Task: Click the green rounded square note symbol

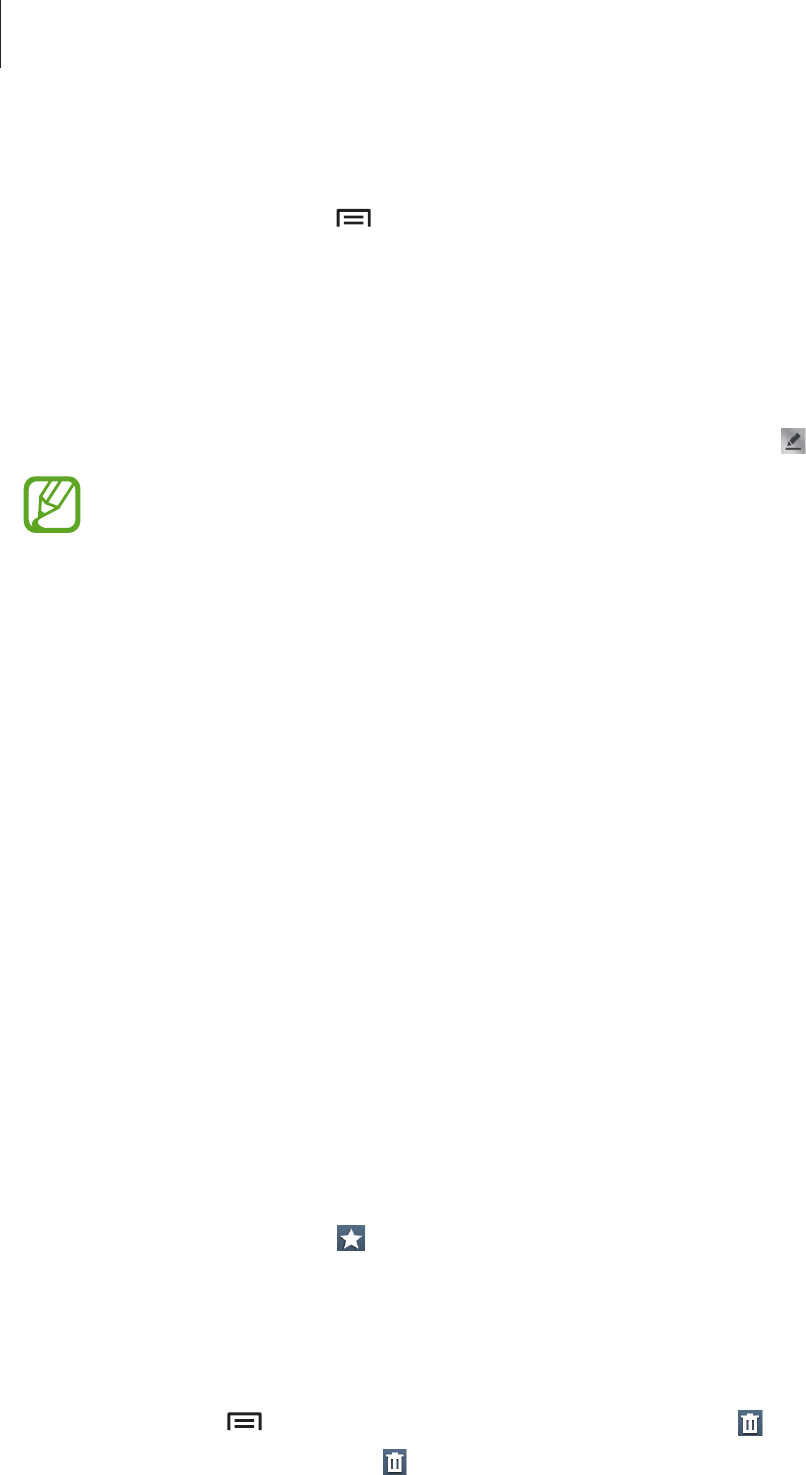Action: pyautogui.click(x=53, y=478)
